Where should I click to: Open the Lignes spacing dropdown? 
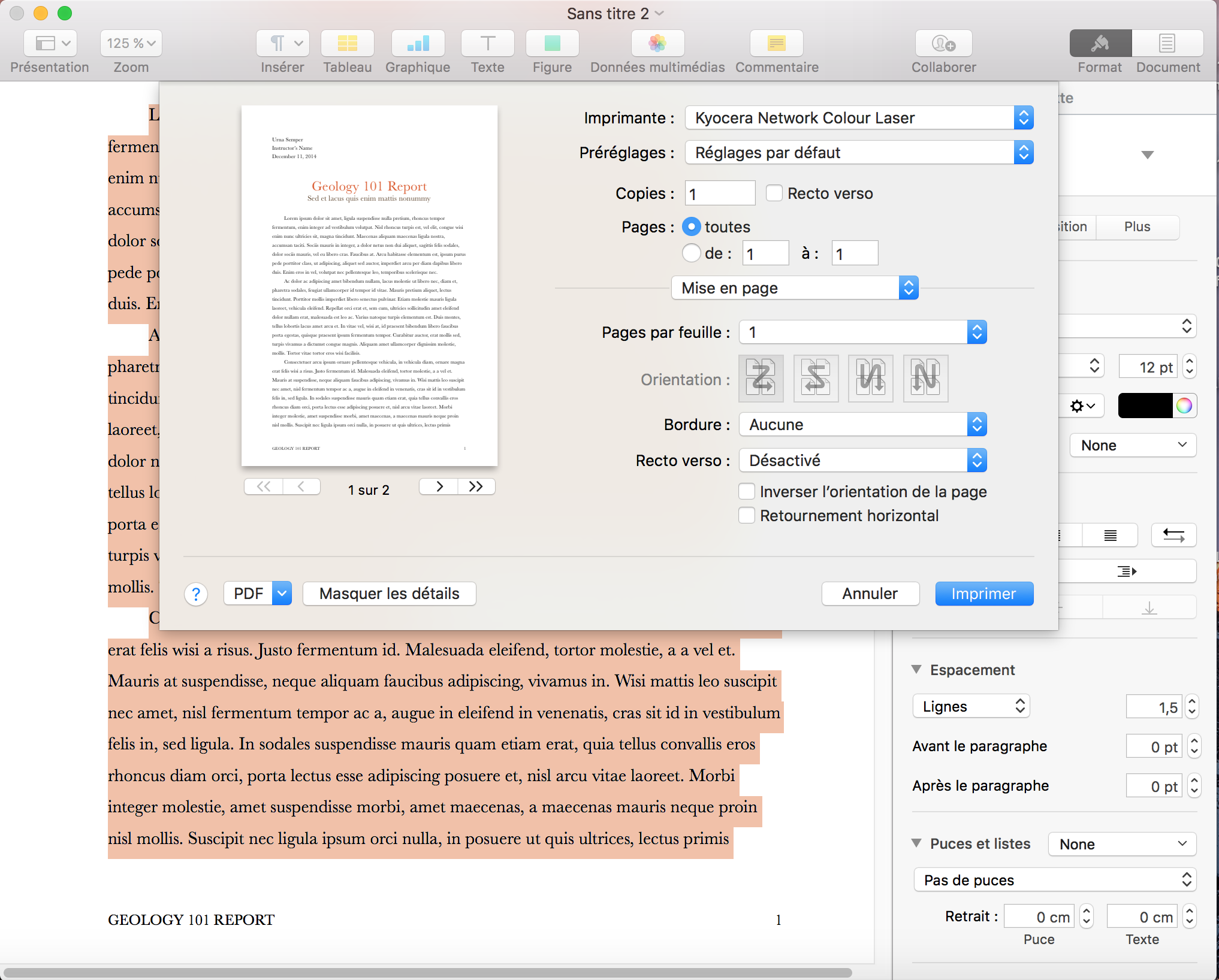coord(971,706)
